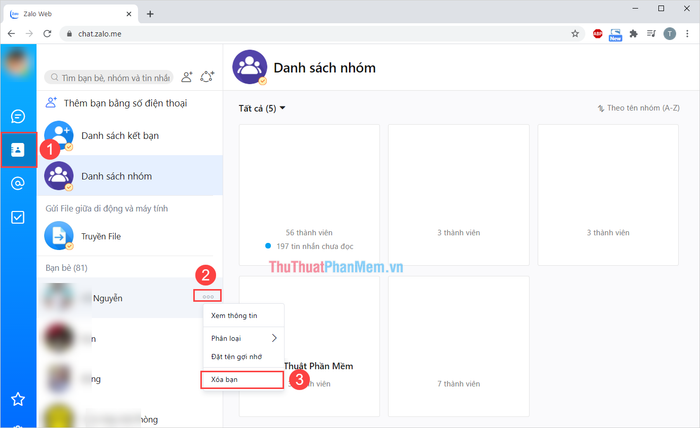Click the create group icon beside search
Image resolution: width=700 pixels, height=428 pixels.
[x=207, y=77]
